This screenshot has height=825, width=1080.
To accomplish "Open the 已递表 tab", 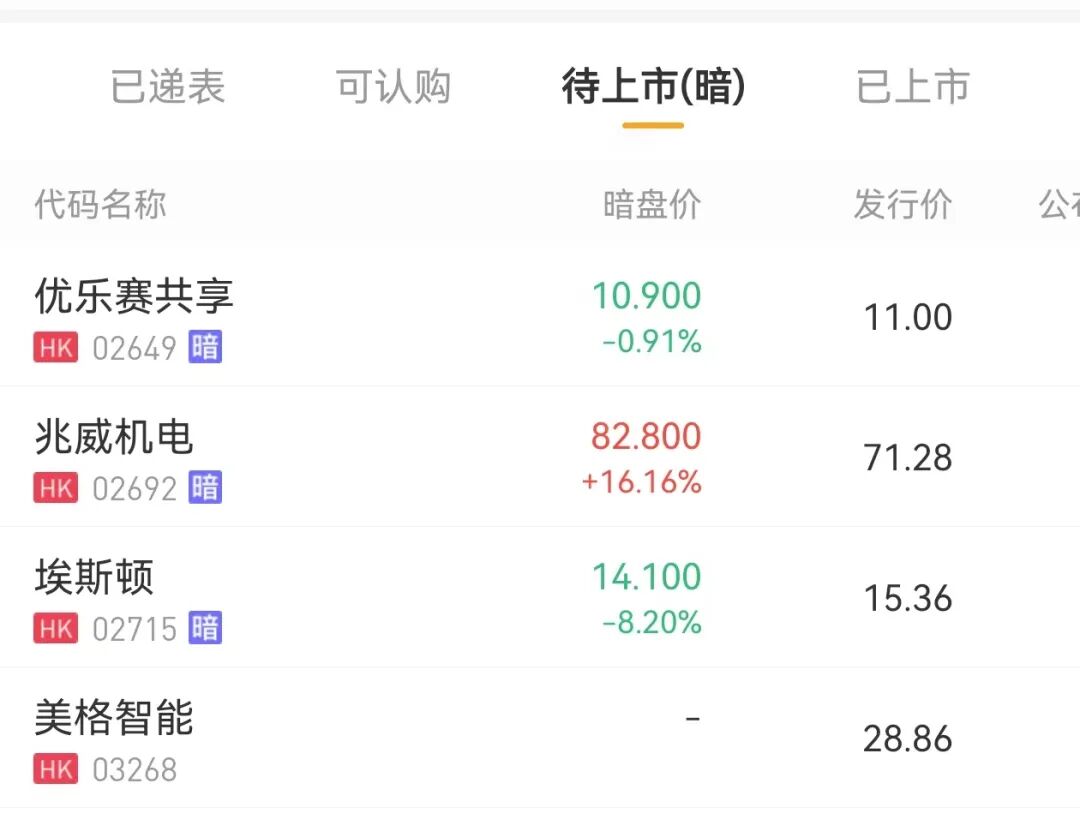I will (168, 87).
